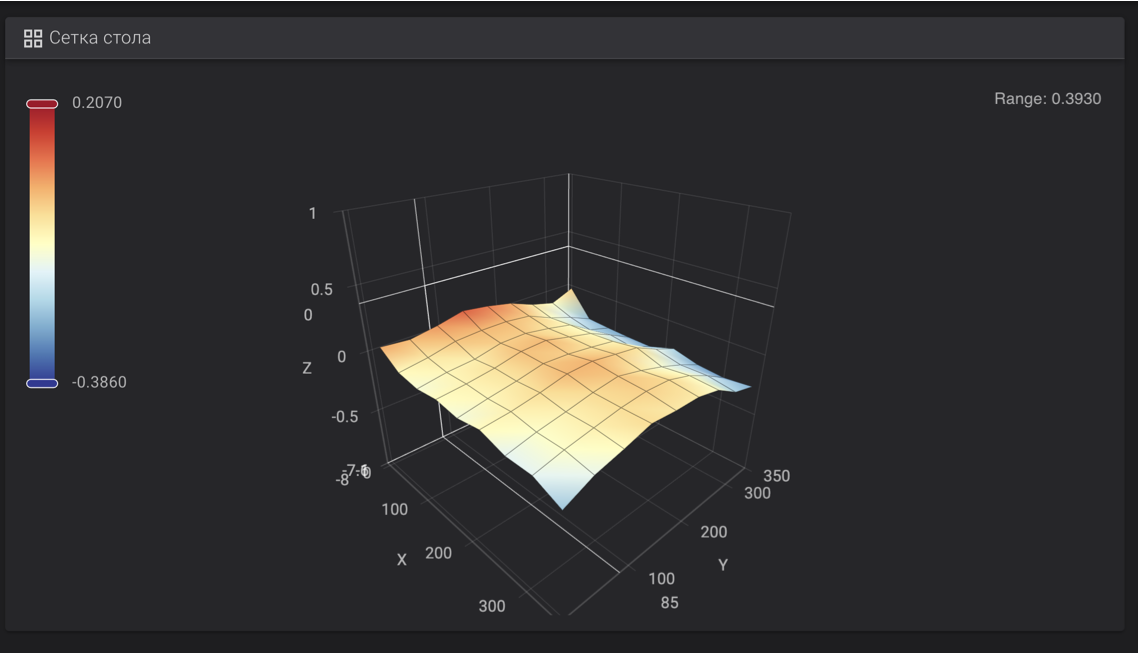This screenshot has height=653, width=1139.
Task: Click the -0.3860 minimum scale value
Action: point(99,382)
